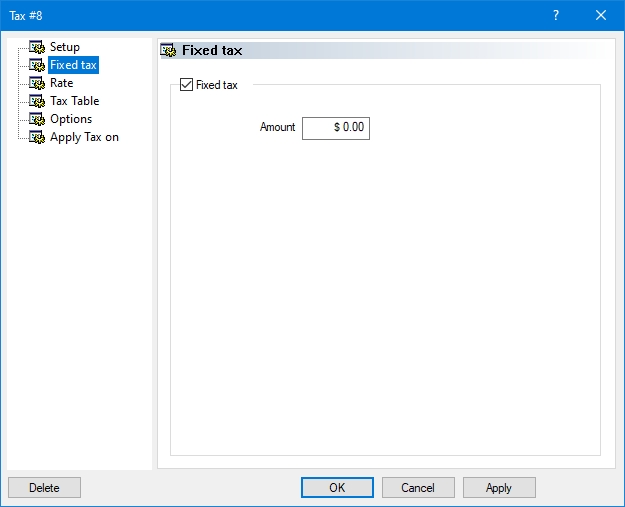Select the Rate page label in tree
This screenshot has height=507, width=625.
pyautogui.click(x=62, y=83)
